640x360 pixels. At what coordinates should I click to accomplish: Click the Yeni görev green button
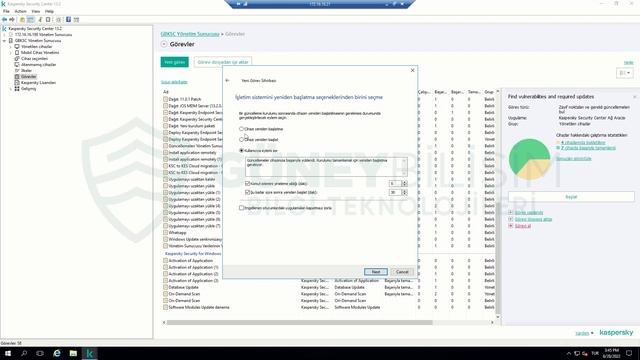(x=175, y=62)
